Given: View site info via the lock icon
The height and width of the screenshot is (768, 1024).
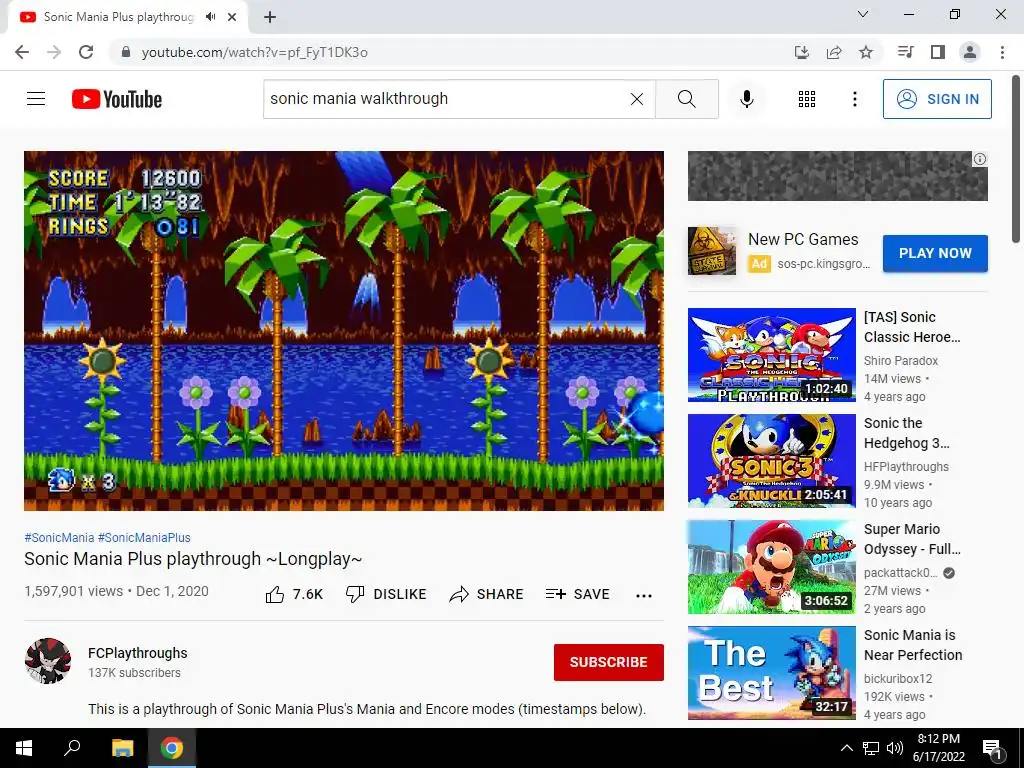Looking at the screenshot, I should 126,52.
